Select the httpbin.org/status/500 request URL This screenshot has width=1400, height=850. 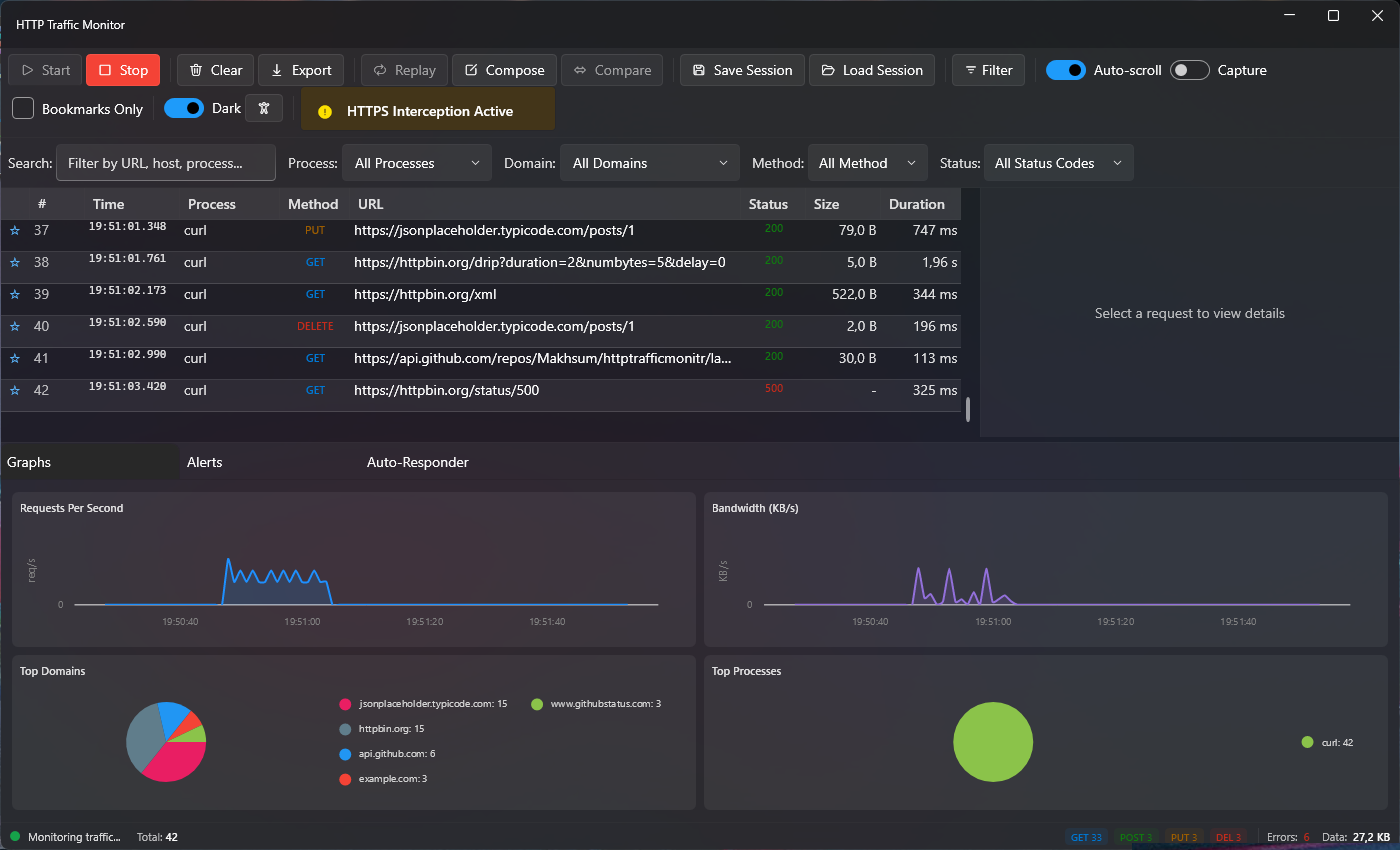click(x=446, y=391)
